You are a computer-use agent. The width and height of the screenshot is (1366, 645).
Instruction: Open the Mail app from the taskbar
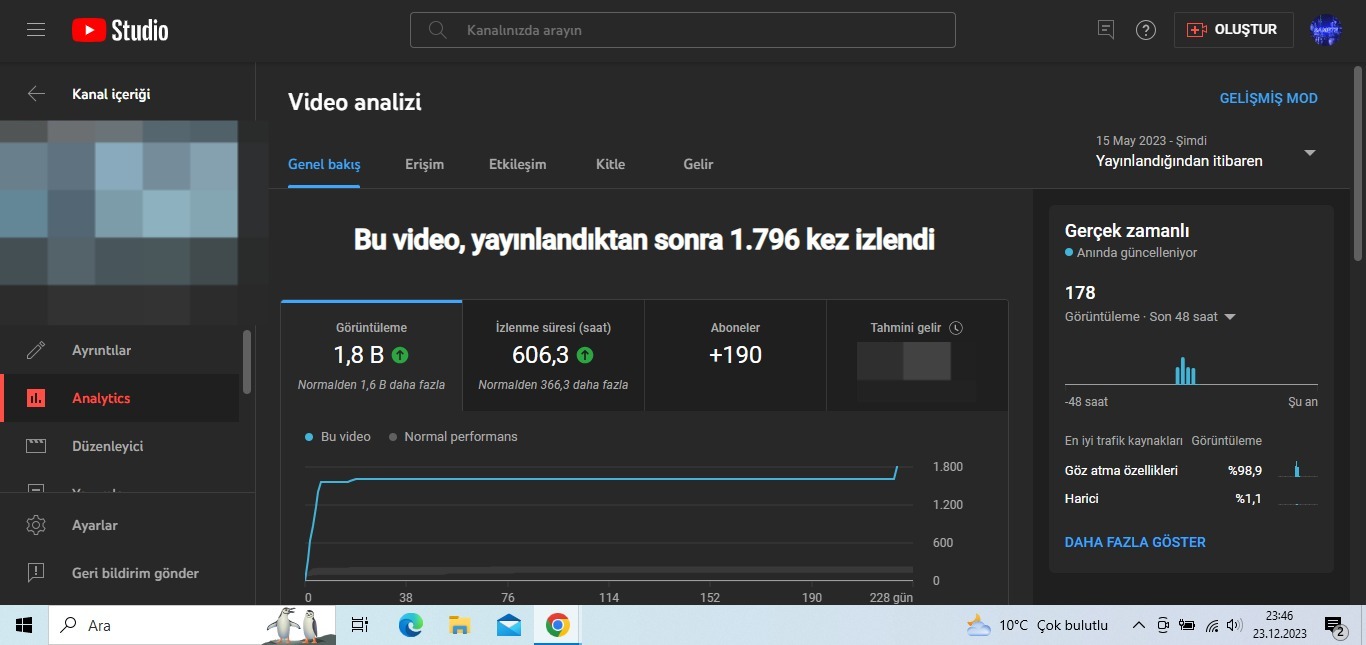coord(508,625)
